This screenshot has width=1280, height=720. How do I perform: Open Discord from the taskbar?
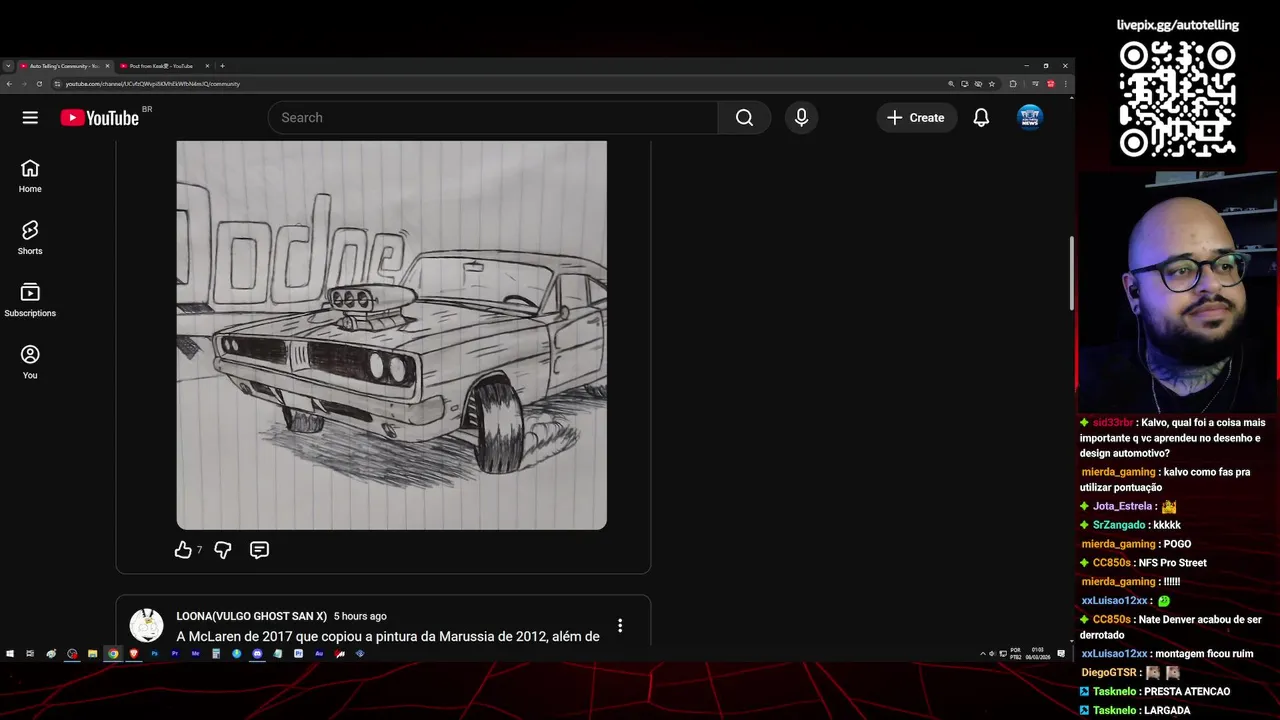257,654
